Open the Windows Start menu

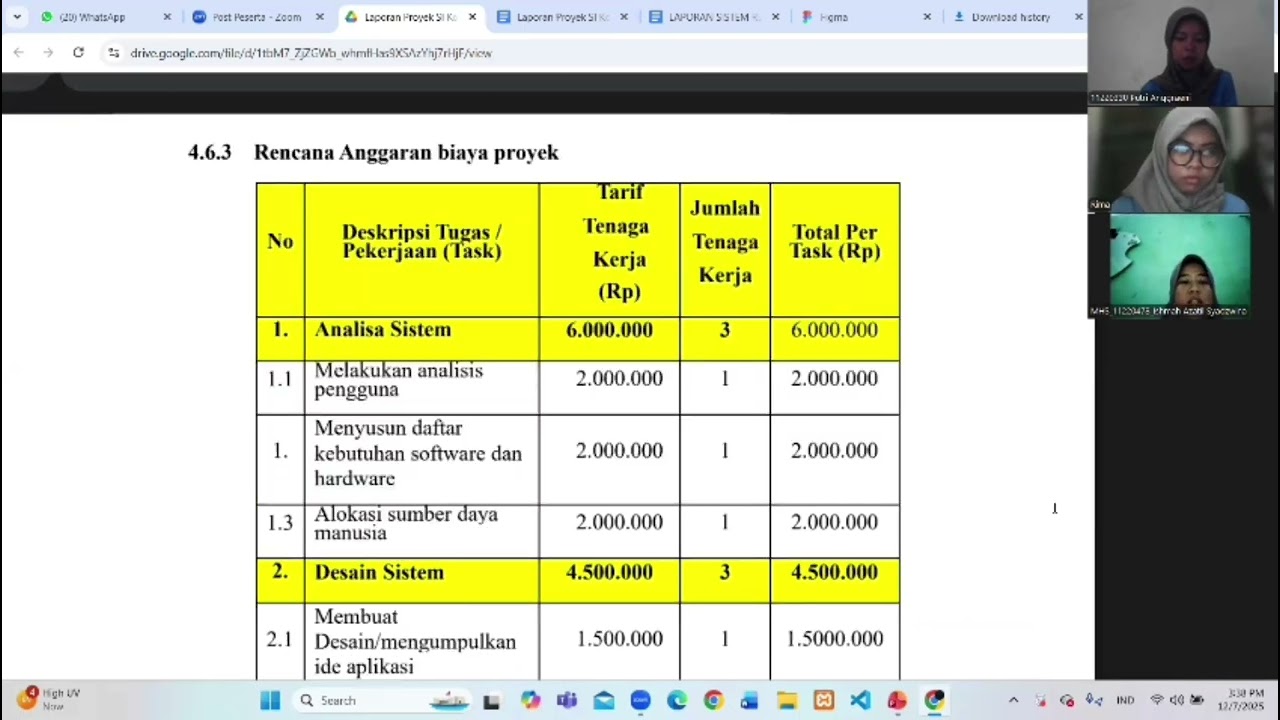click(270, 700)
